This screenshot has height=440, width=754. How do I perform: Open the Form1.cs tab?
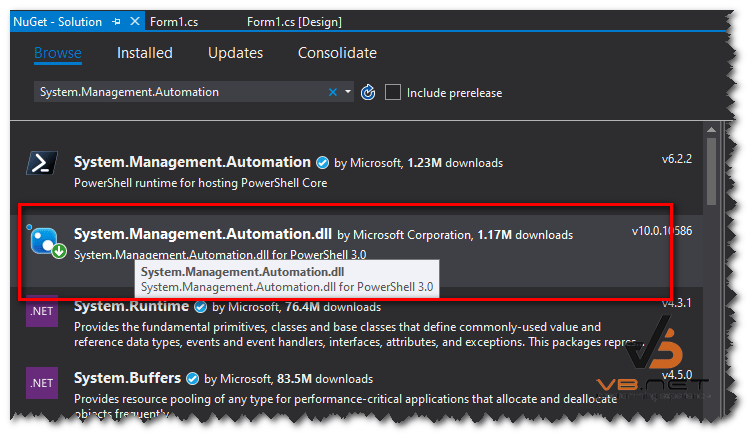point(174,22)
